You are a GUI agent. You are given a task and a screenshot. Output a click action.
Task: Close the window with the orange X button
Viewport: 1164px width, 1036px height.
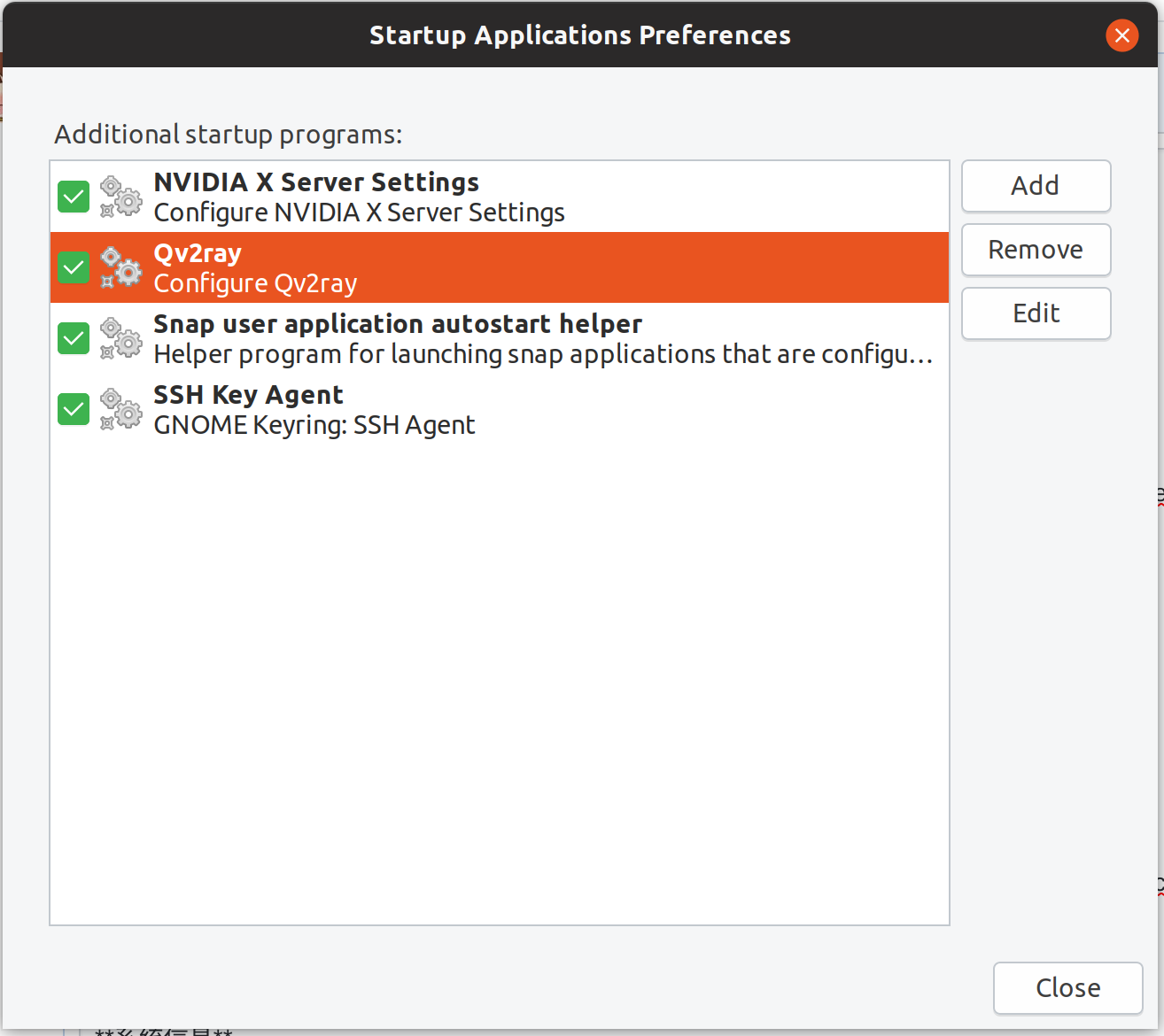coord(1121,35)
